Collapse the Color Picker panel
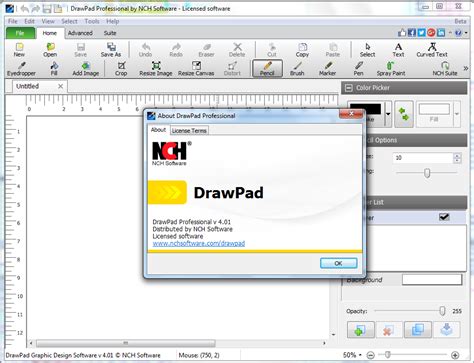Screen dimensions: 474x363 pyautogui.click(x=349, y=88)
